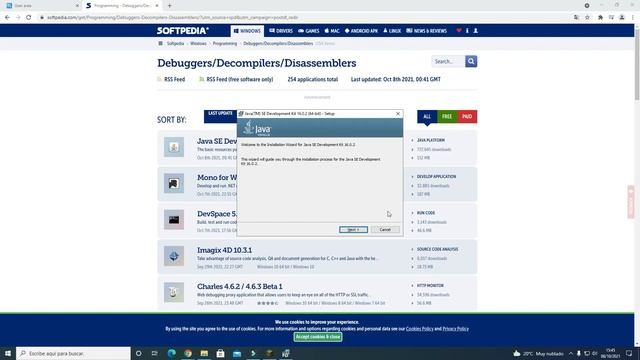
Task: Click the Mono for Windows thumbnail
Action: click(x=174, y=183)
